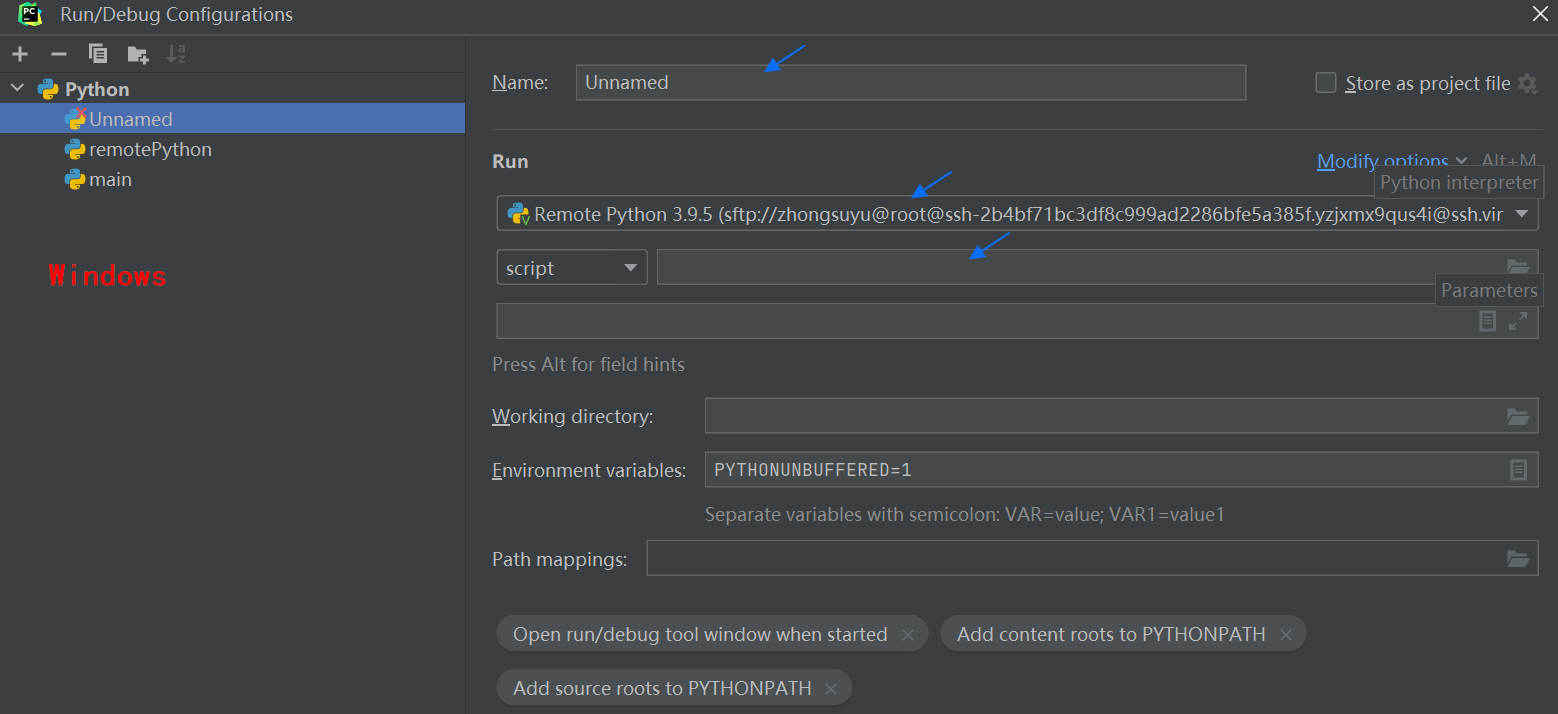
Task: Expand the Parameters field editor
Action: coord(1518,321)
